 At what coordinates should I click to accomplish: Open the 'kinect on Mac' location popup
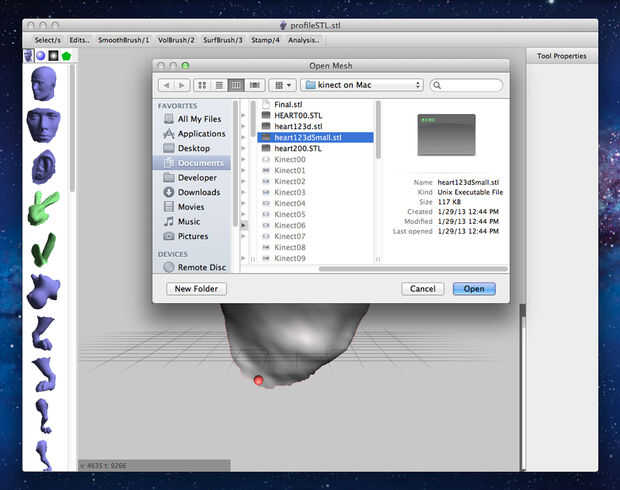click(x=362, y=85)
